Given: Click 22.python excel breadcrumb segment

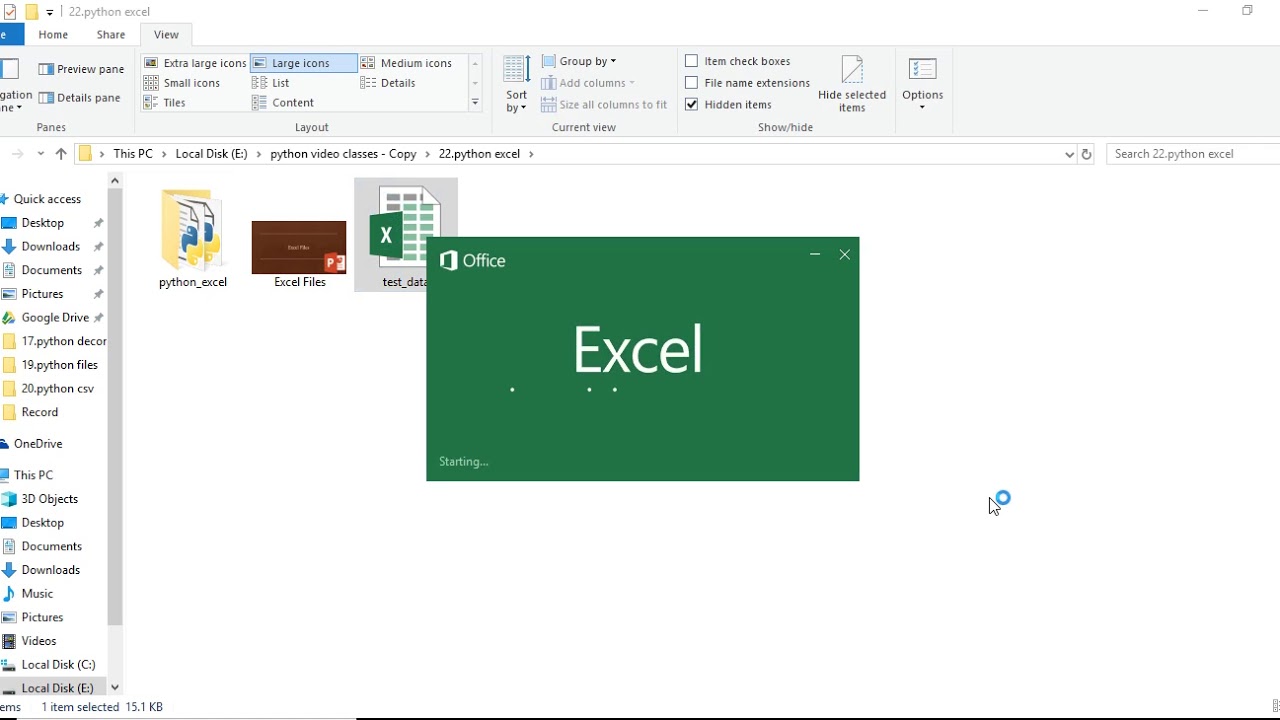Looking at the screenshot, I should click(479, 154).
